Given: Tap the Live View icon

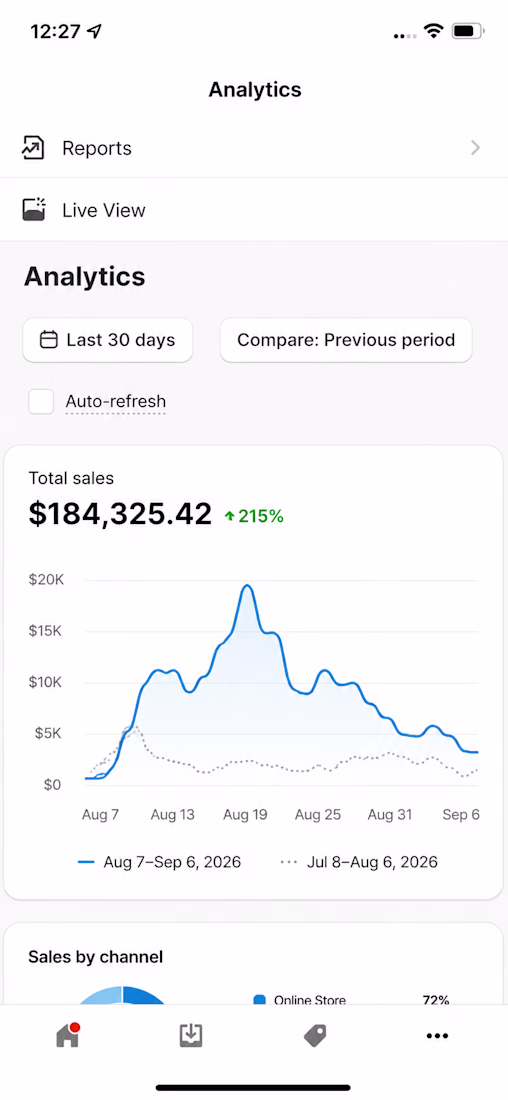Looking at the screenshot, I should [34, 210].
